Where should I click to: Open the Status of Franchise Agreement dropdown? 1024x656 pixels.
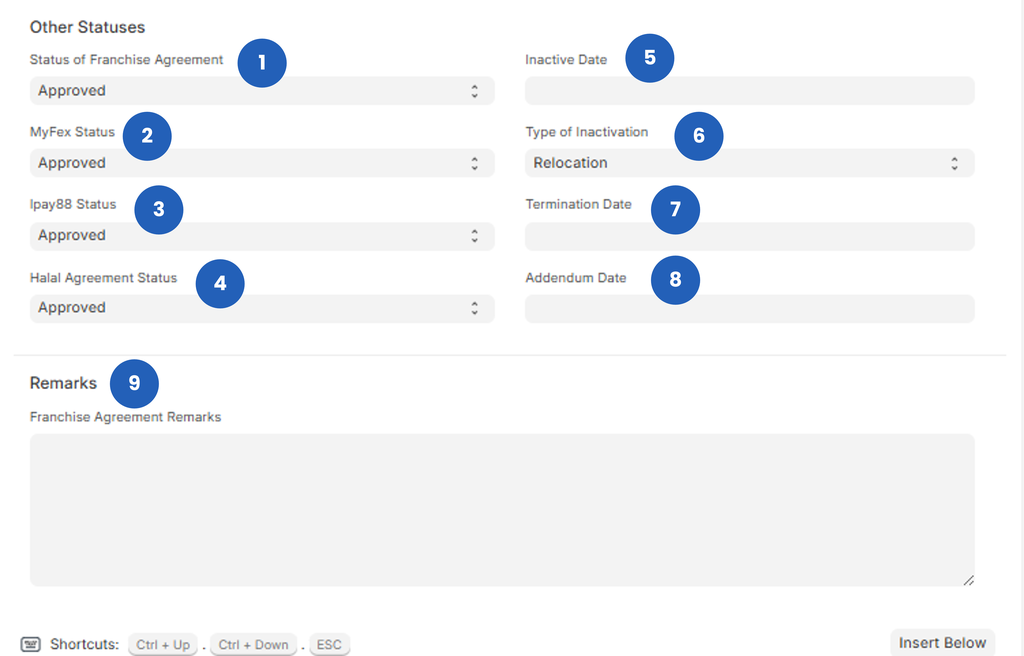[x=262, y=91]
